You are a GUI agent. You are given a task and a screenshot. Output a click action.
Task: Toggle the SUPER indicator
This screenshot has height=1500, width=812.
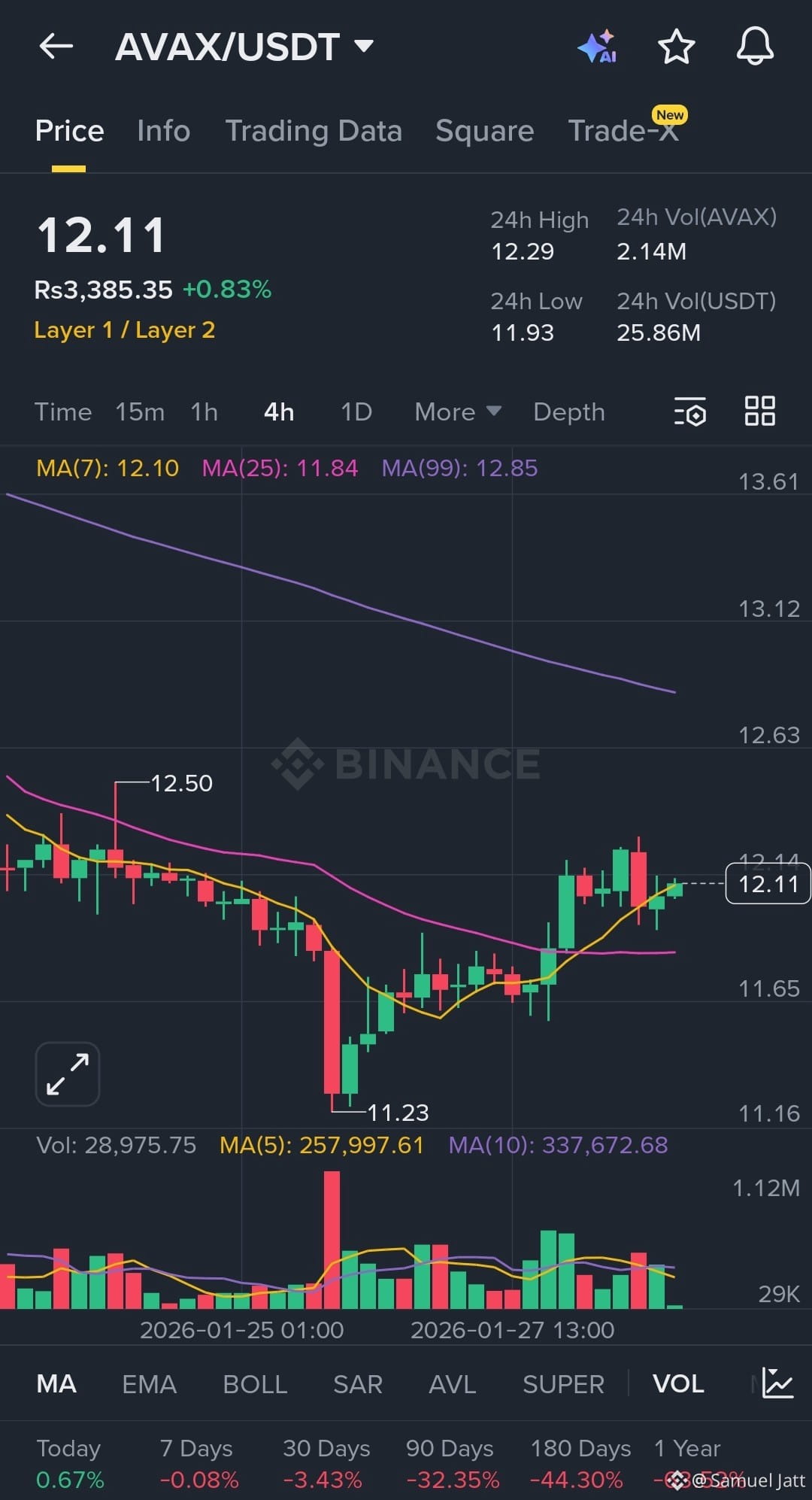[563, 1383]
